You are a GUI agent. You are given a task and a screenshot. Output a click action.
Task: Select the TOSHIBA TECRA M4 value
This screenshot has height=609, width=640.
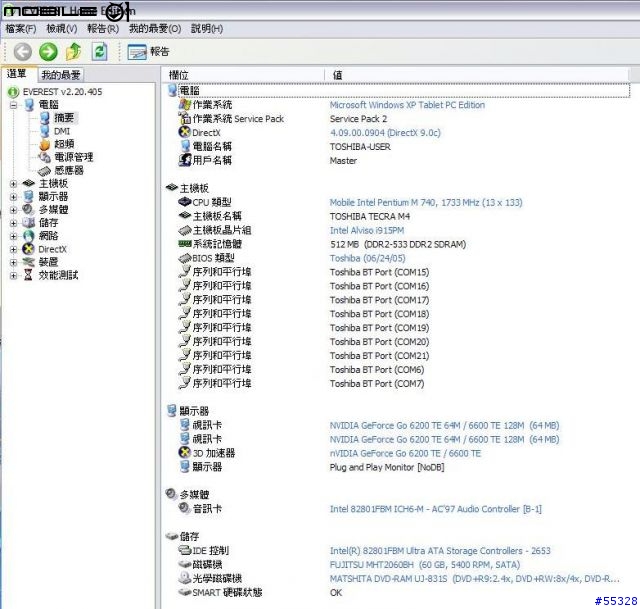370,217
